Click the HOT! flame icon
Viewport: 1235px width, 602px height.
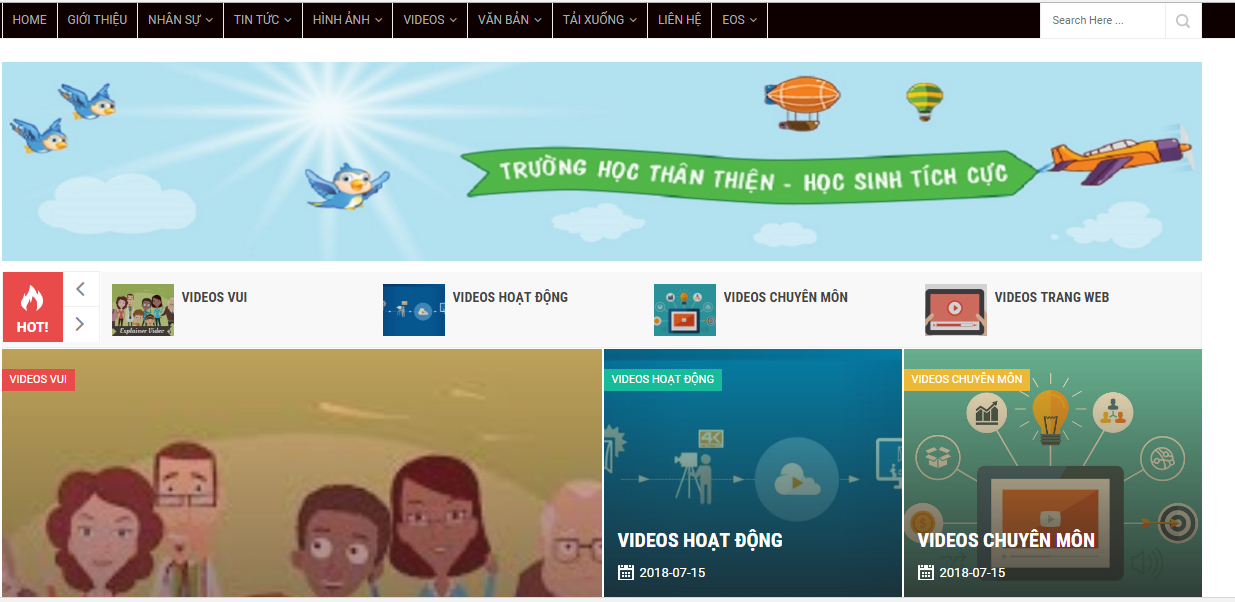point(32,298)
